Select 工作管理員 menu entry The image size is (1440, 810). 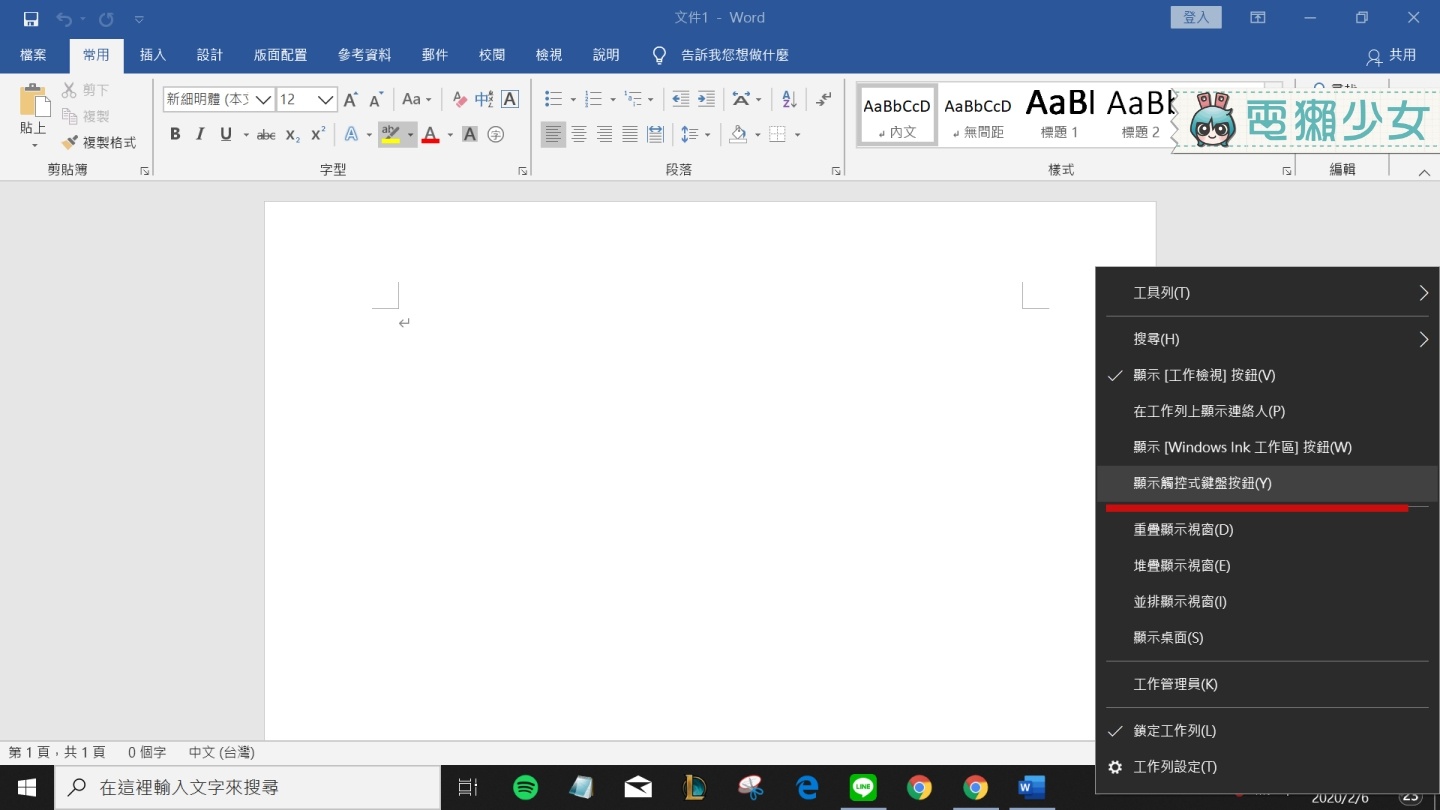pyautogui.click(x=1266, y=684)
